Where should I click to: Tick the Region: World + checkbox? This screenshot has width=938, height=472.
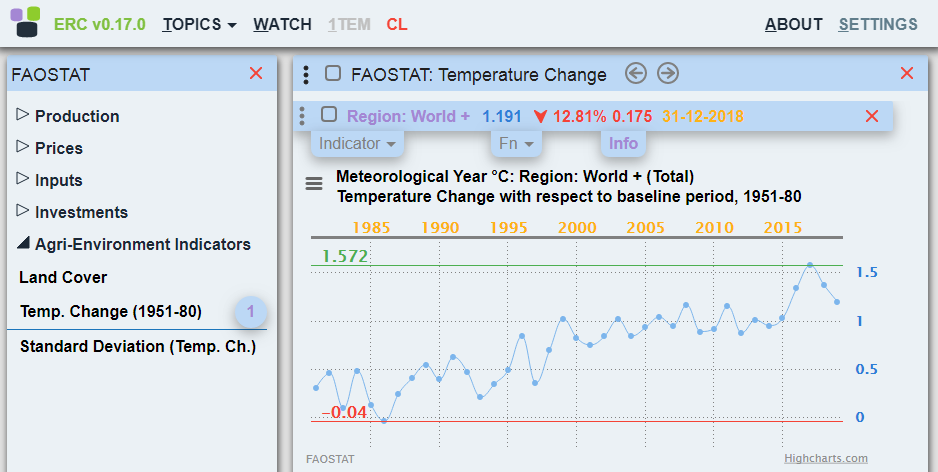(x=329, y=114)
